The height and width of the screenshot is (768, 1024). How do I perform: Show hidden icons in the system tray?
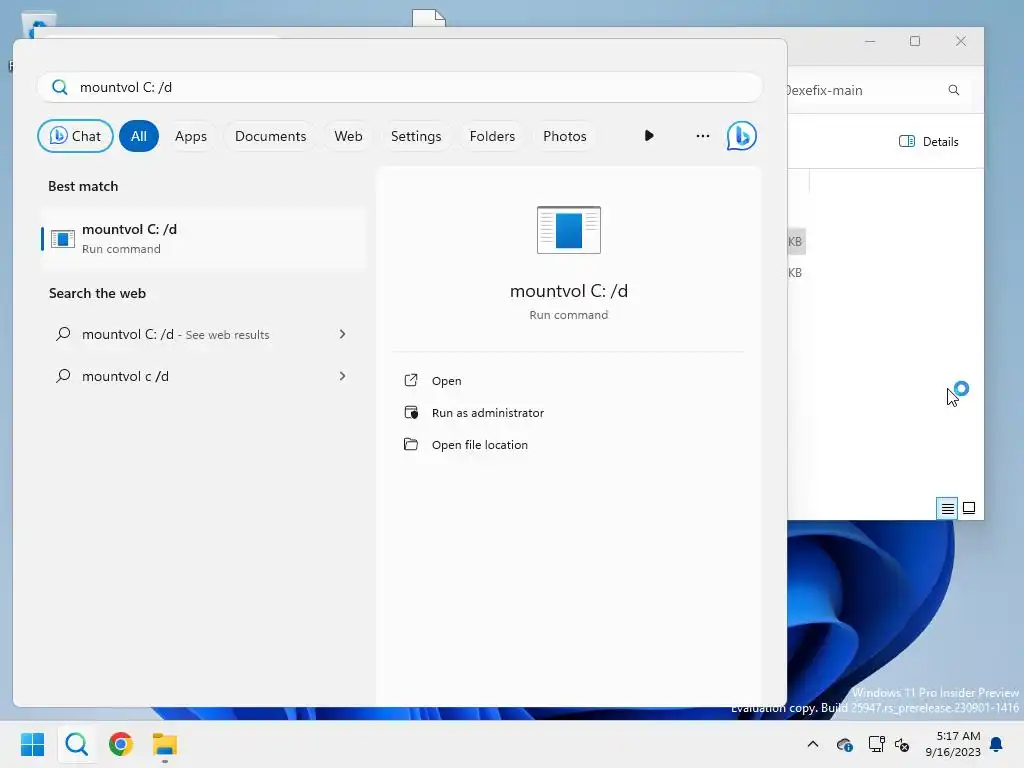(813, 744)
